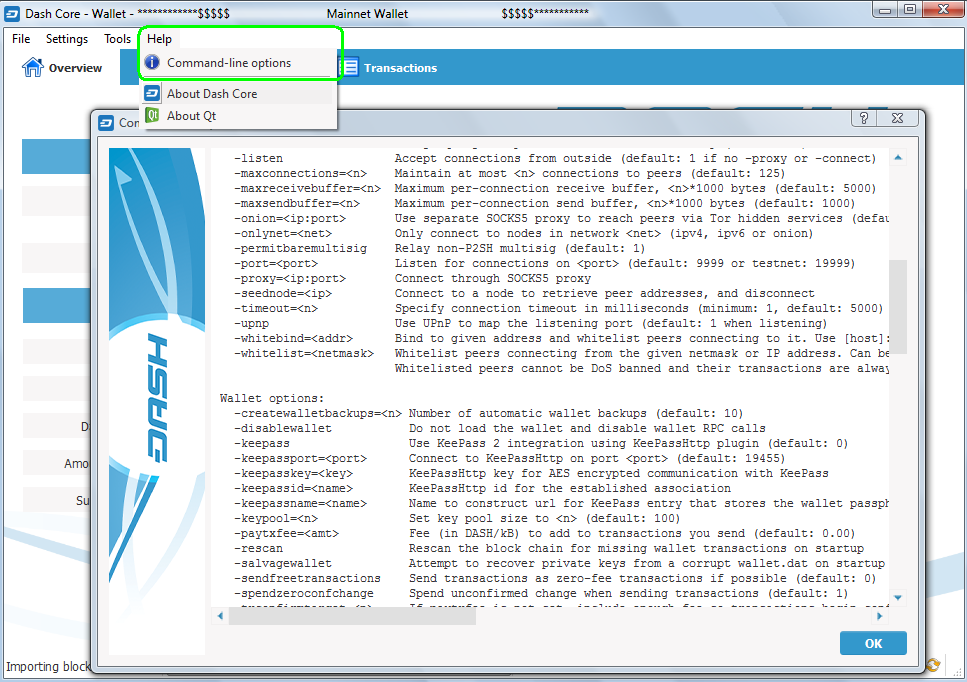The image size is (967, 682).
Task: Click the '-listen' option text
Action: (258, 158)
